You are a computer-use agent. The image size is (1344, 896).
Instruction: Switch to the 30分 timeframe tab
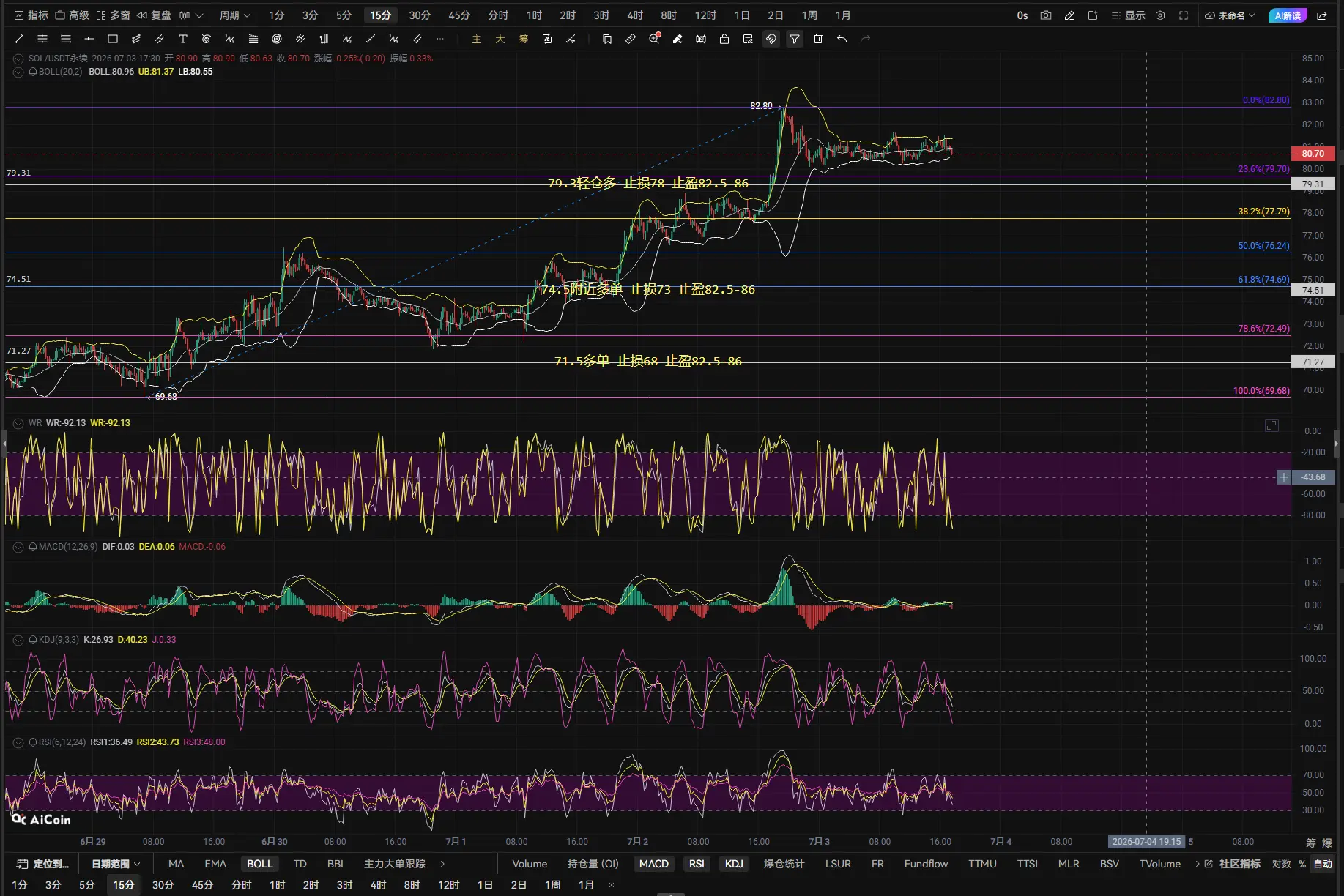[x=420, y=15]
